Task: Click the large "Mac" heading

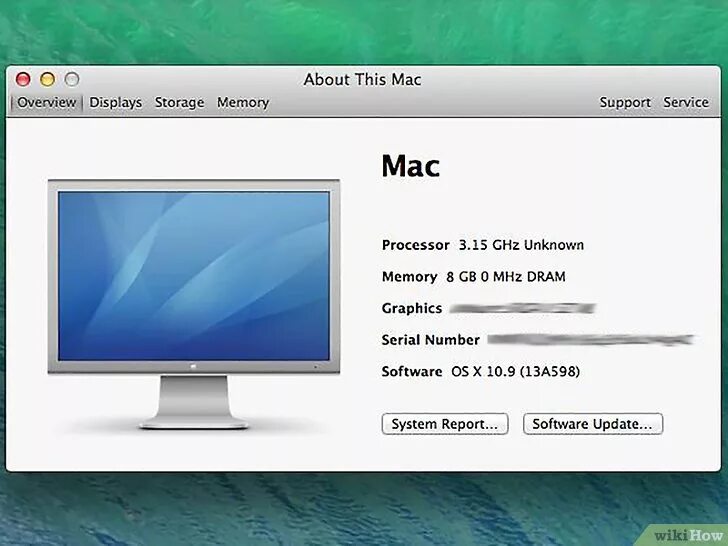Action: click(x=410, y=166)
